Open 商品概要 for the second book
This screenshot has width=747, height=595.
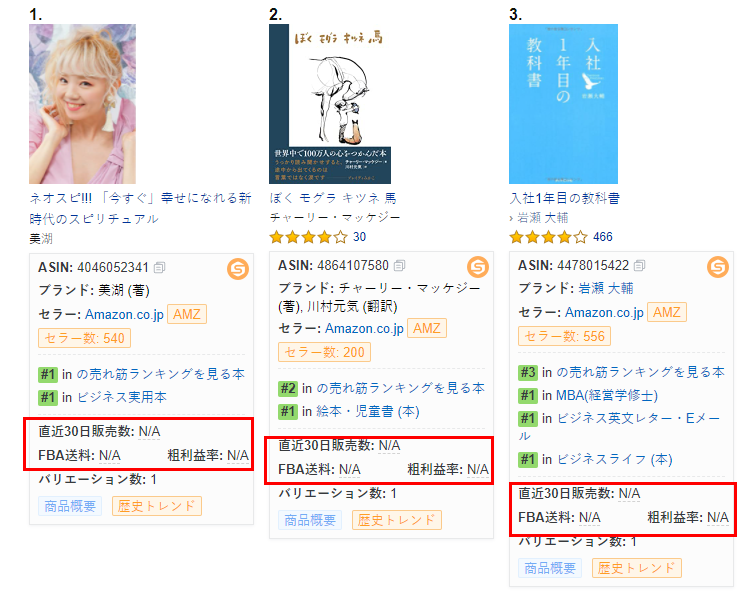click(310, 520)
